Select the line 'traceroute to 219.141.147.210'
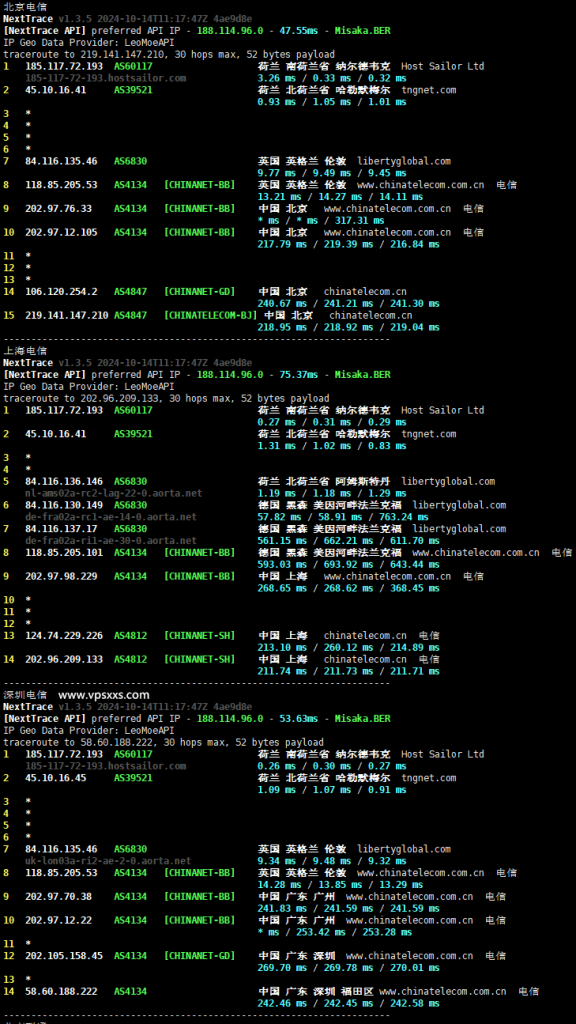This screenshot has width=576, height=1024. coord(169,54)
